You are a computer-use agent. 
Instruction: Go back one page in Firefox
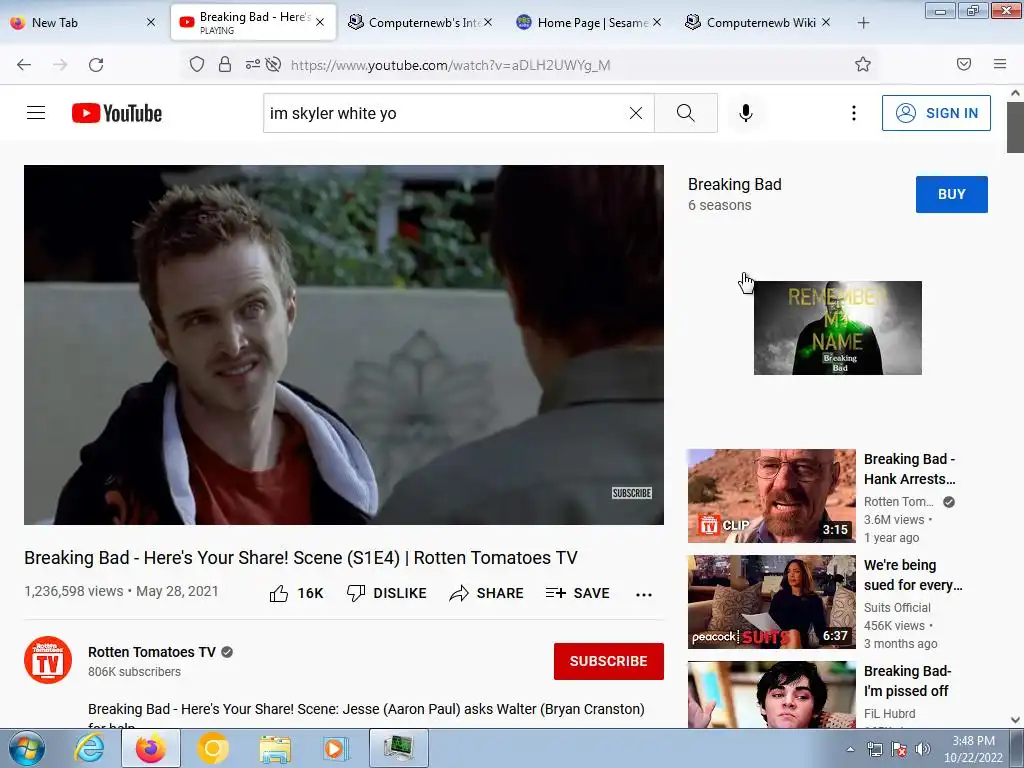24,64
